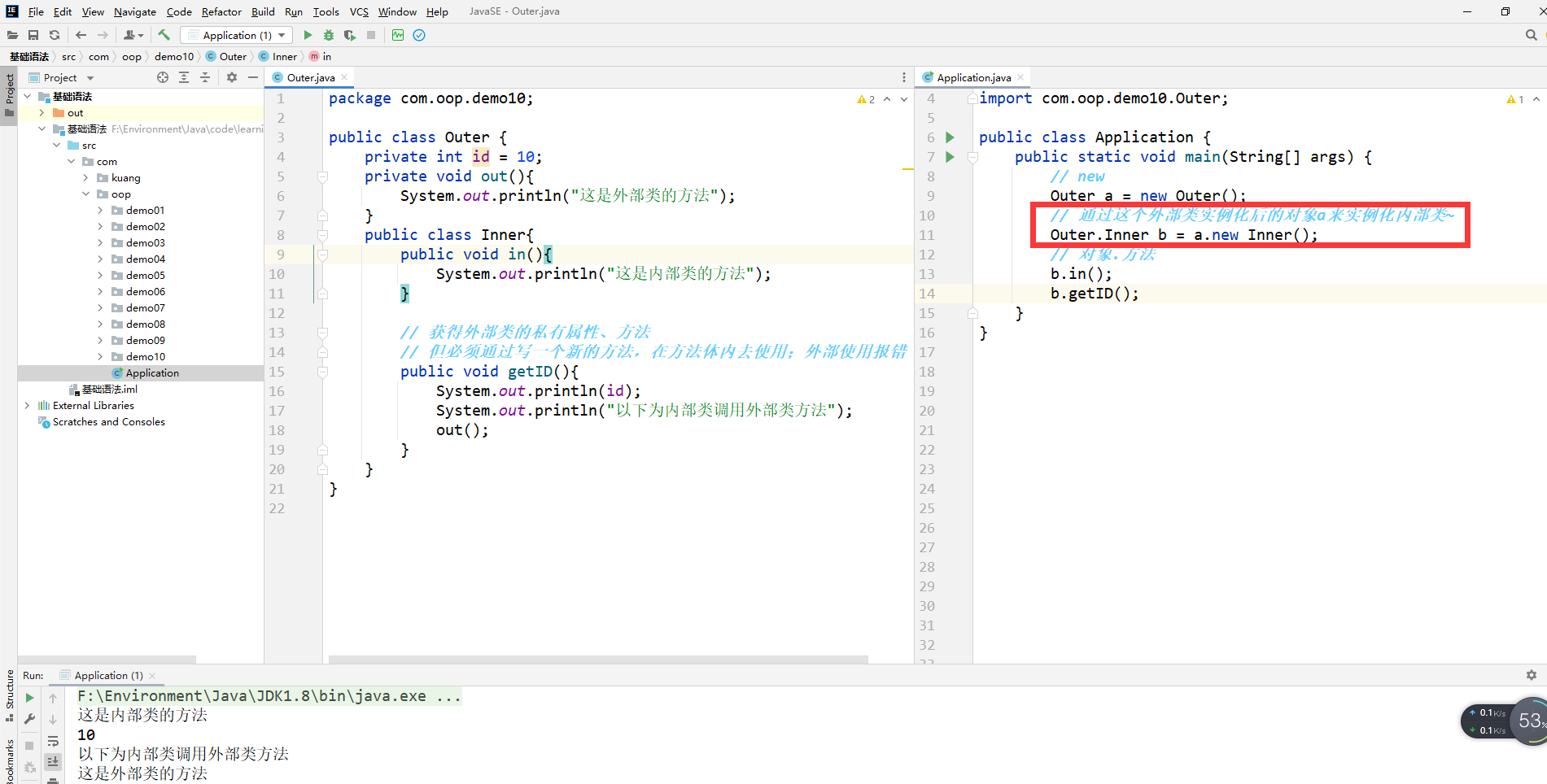Expand the kuang package node

click(x=85, y=178)
